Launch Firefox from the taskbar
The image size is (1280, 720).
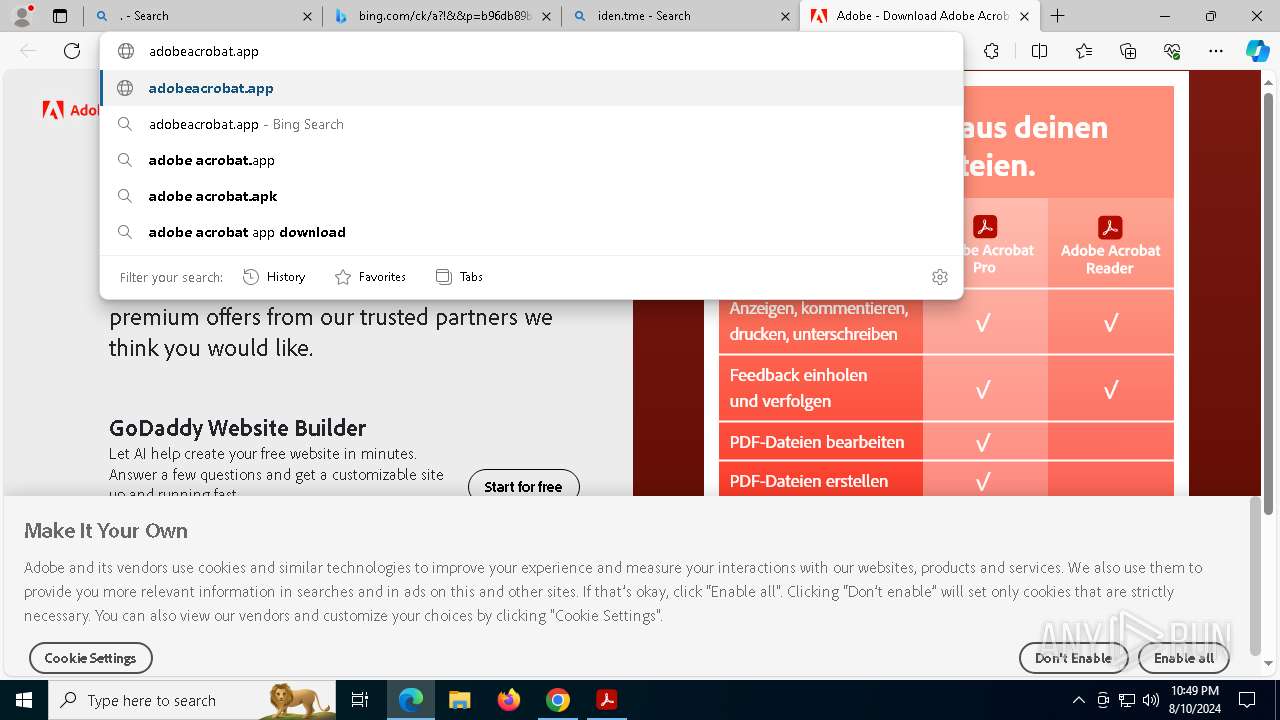[x=508, y=700]
